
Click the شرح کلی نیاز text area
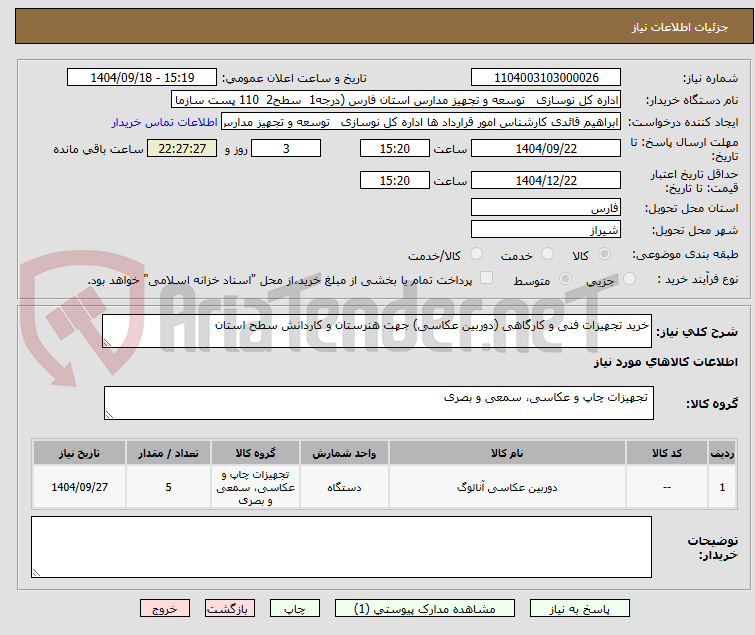[377, 331]
